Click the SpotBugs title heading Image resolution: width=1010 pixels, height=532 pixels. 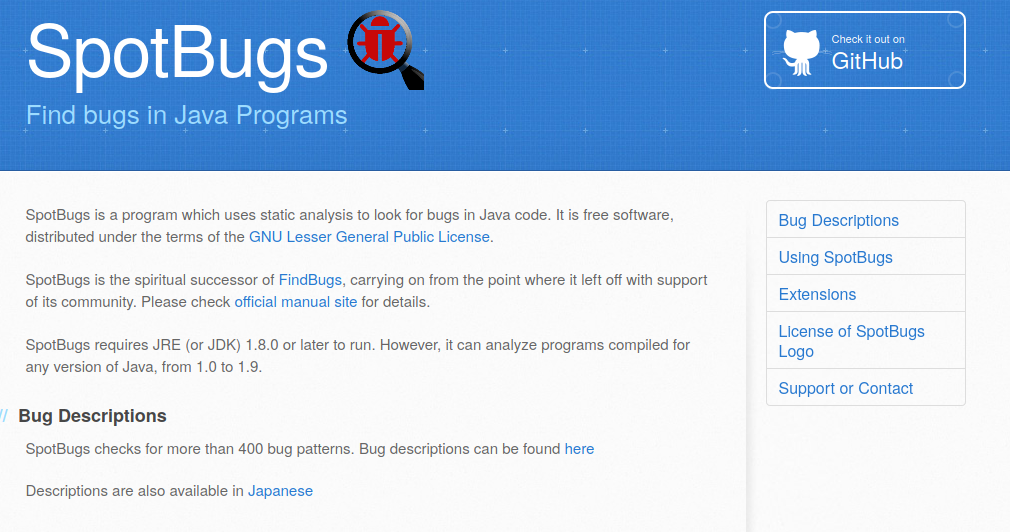[x=177, y=50]
